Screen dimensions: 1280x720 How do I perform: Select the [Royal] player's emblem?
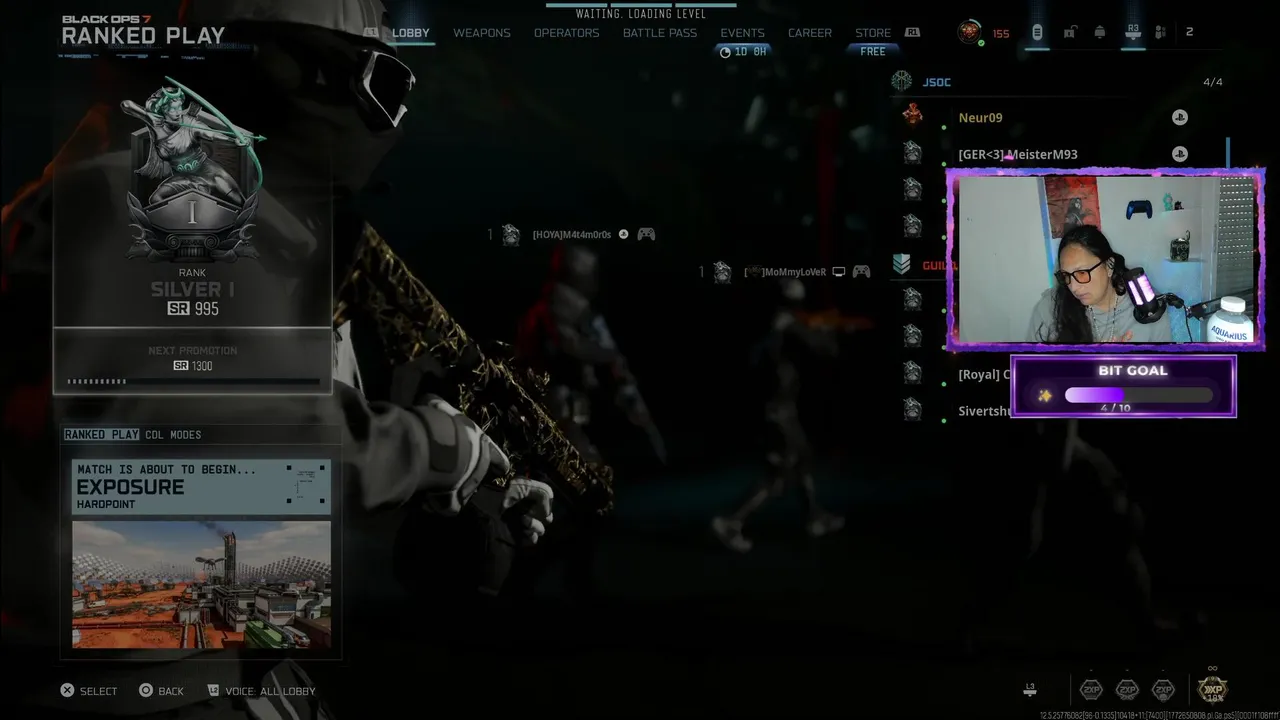[x=912, y=373]
